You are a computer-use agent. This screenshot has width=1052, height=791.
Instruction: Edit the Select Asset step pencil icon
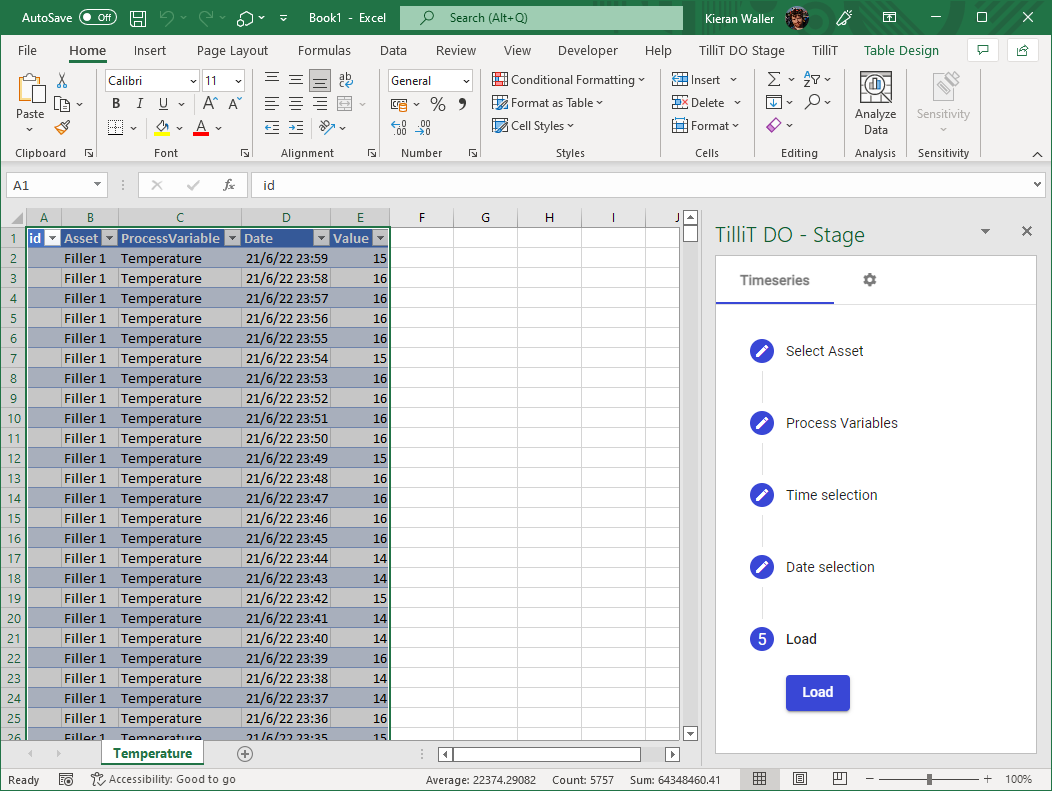(762, 351)
